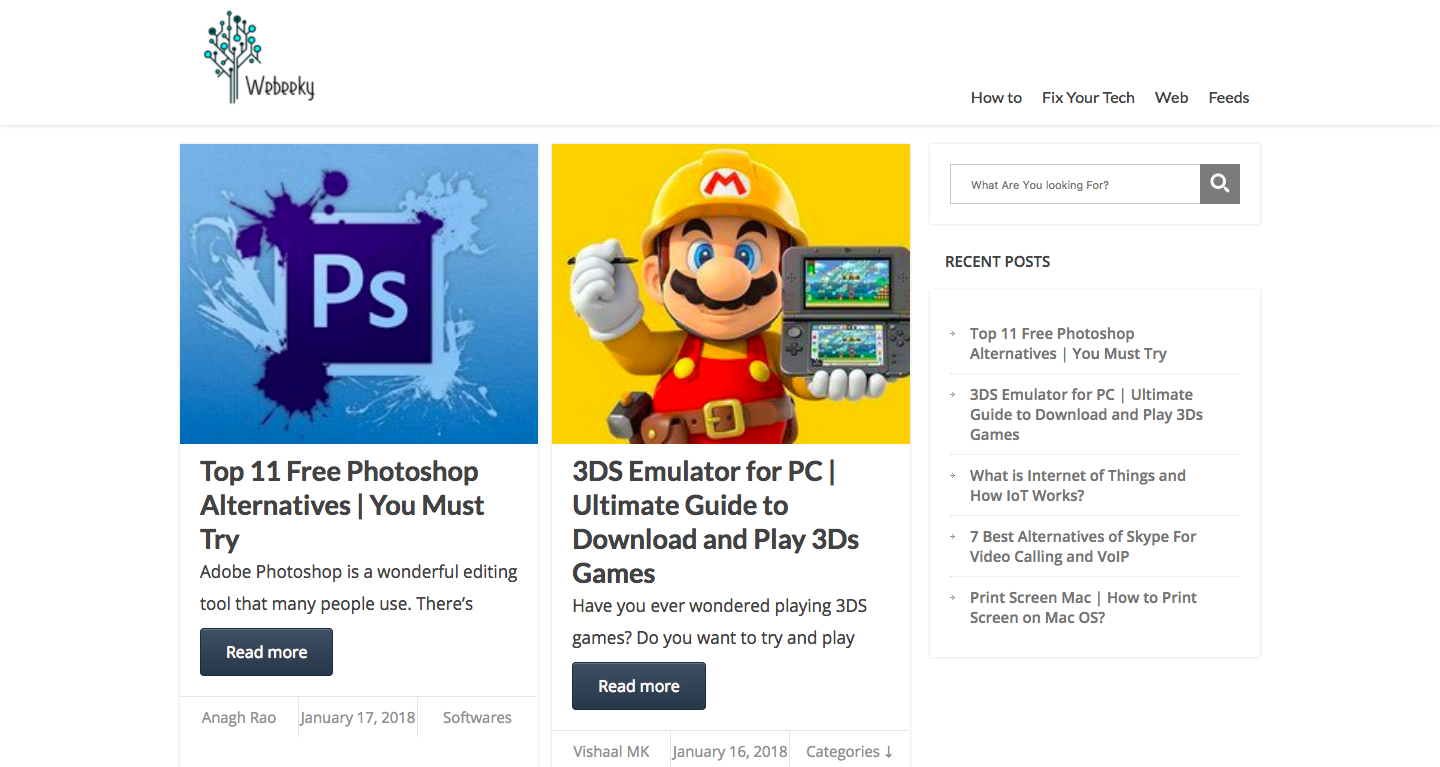Screen dimensions: 1440x767
Task: Open the Web menu item
Action: coord(1171,97)
